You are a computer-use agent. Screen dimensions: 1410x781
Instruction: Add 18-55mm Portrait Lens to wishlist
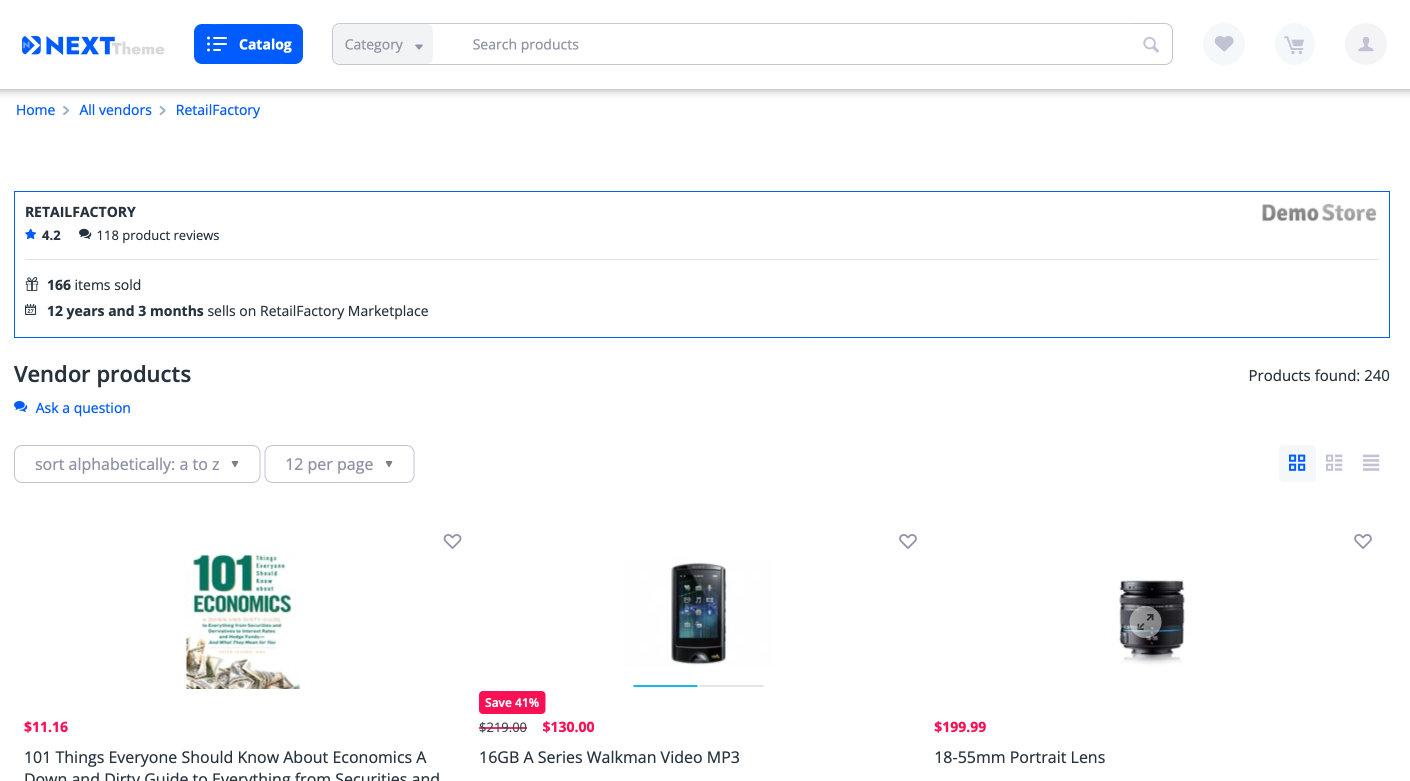[x=1363, y=541]
